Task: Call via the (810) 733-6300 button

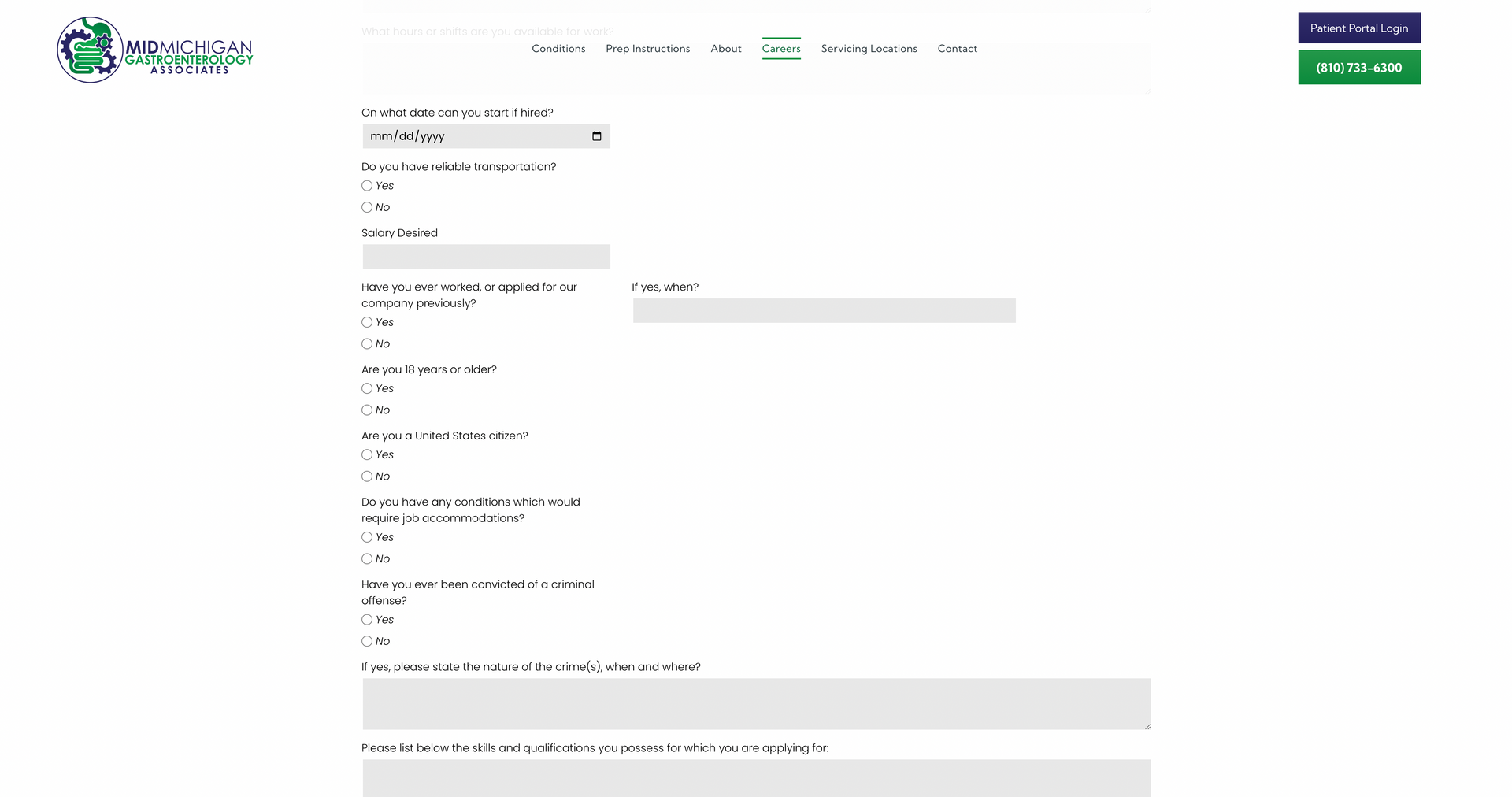Action: [1358, 68]
